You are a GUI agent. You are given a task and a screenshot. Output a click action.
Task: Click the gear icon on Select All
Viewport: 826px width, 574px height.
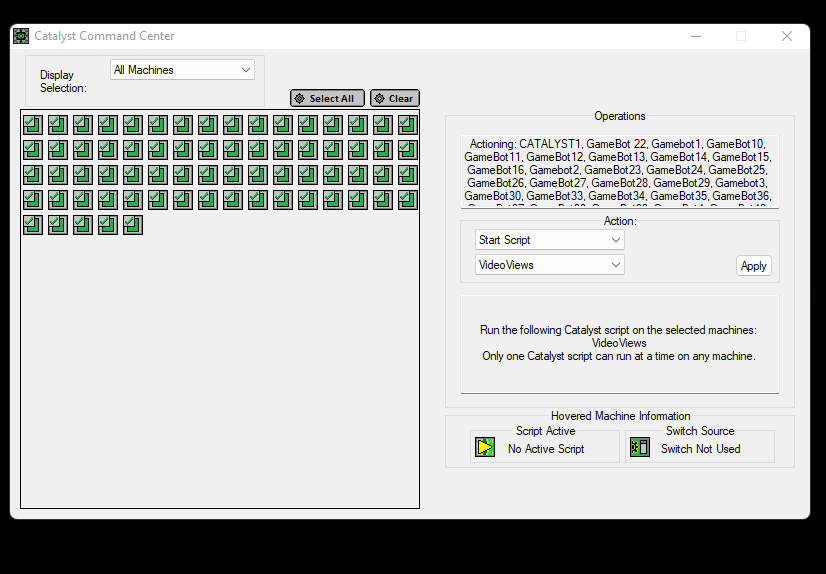tap(299, 99)
